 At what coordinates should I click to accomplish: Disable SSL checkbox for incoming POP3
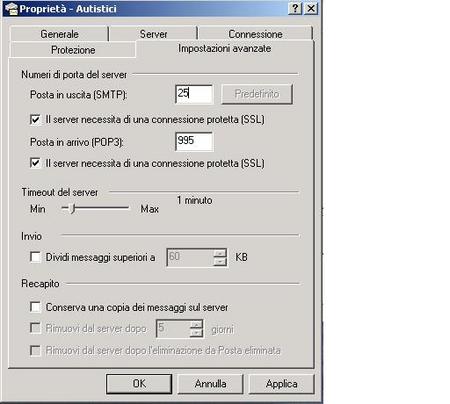35,163
